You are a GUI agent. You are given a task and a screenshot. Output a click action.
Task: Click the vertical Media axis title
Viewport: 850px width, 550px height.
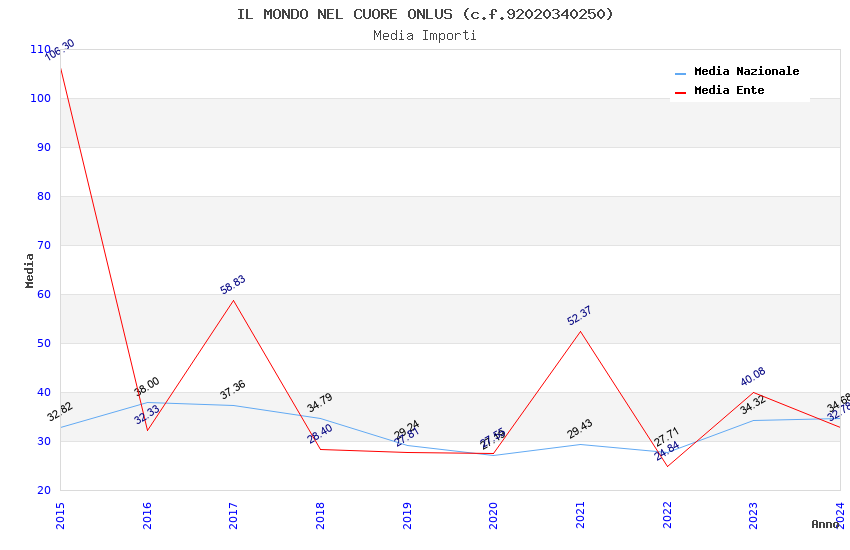[x=29, y=270]
